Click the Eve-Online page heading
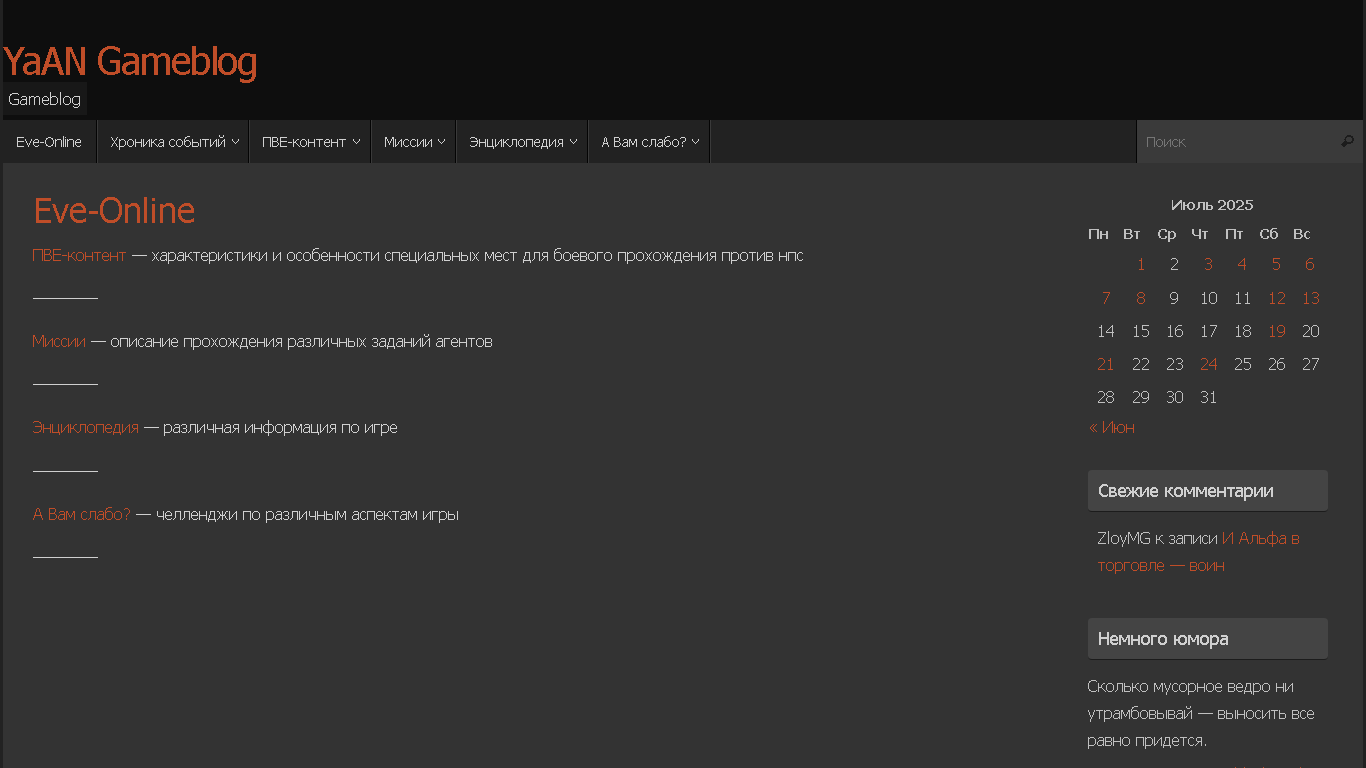 (114, 211)
